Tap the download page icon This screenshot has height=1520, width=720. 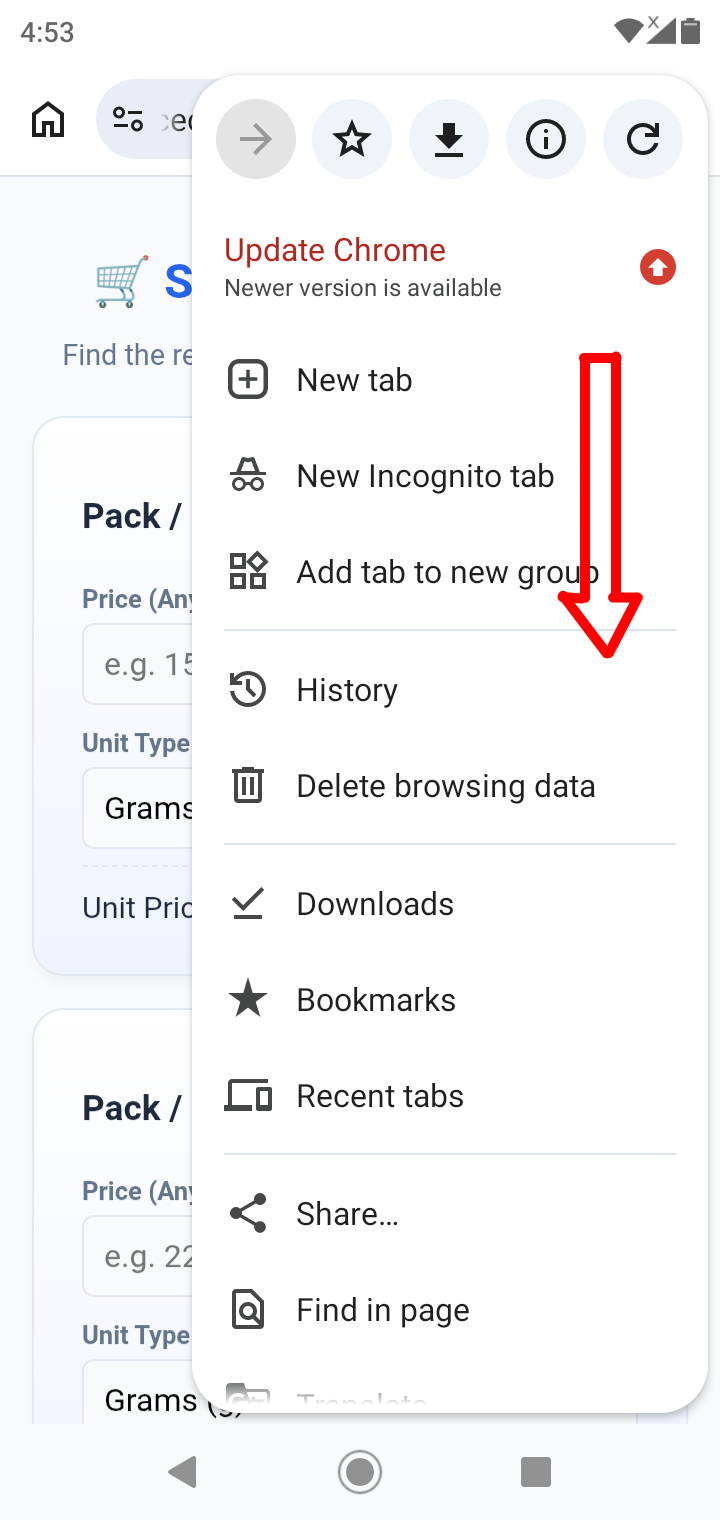(x=449, y=140)
